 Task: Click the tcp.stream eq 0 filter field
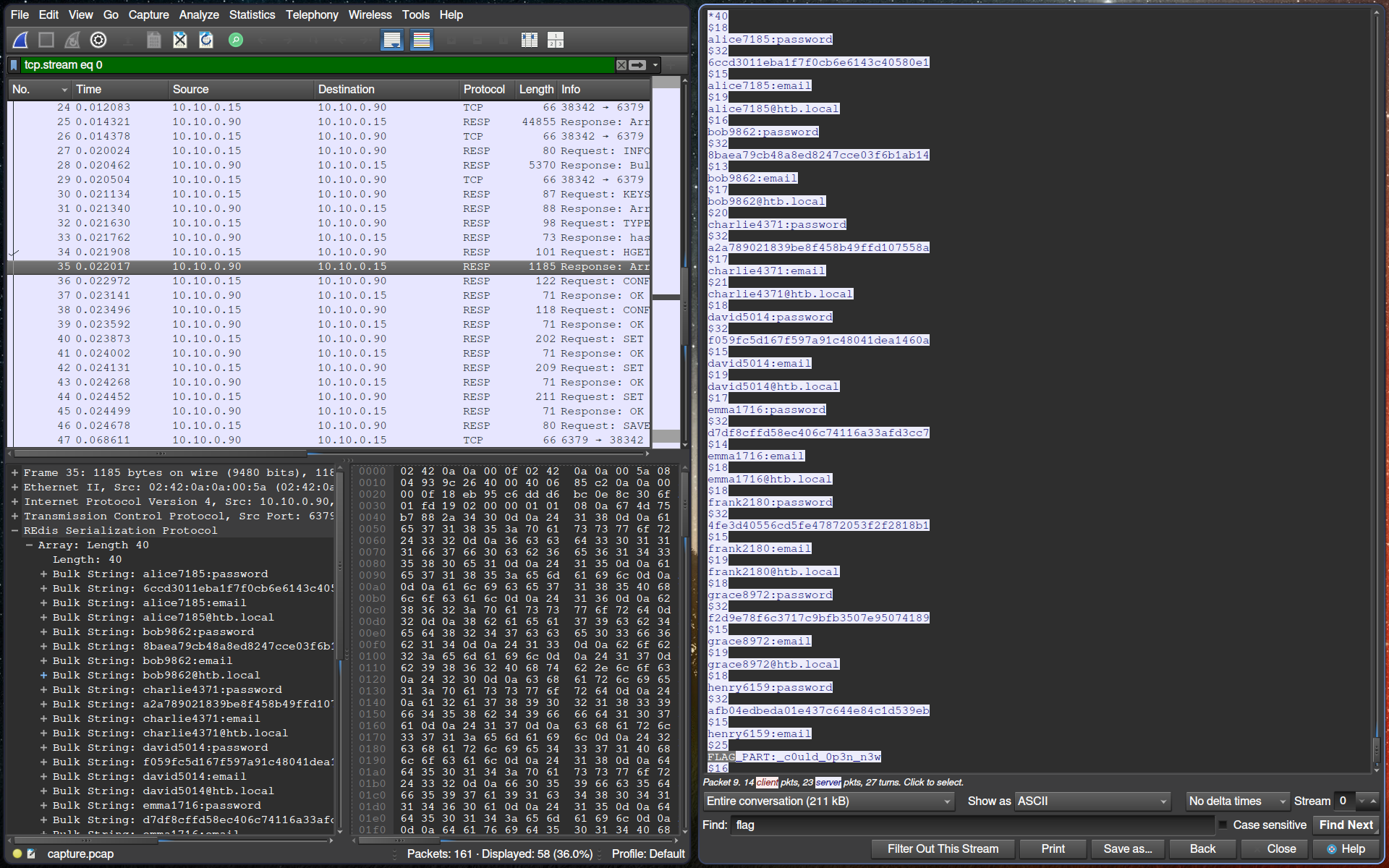point(317,65)
